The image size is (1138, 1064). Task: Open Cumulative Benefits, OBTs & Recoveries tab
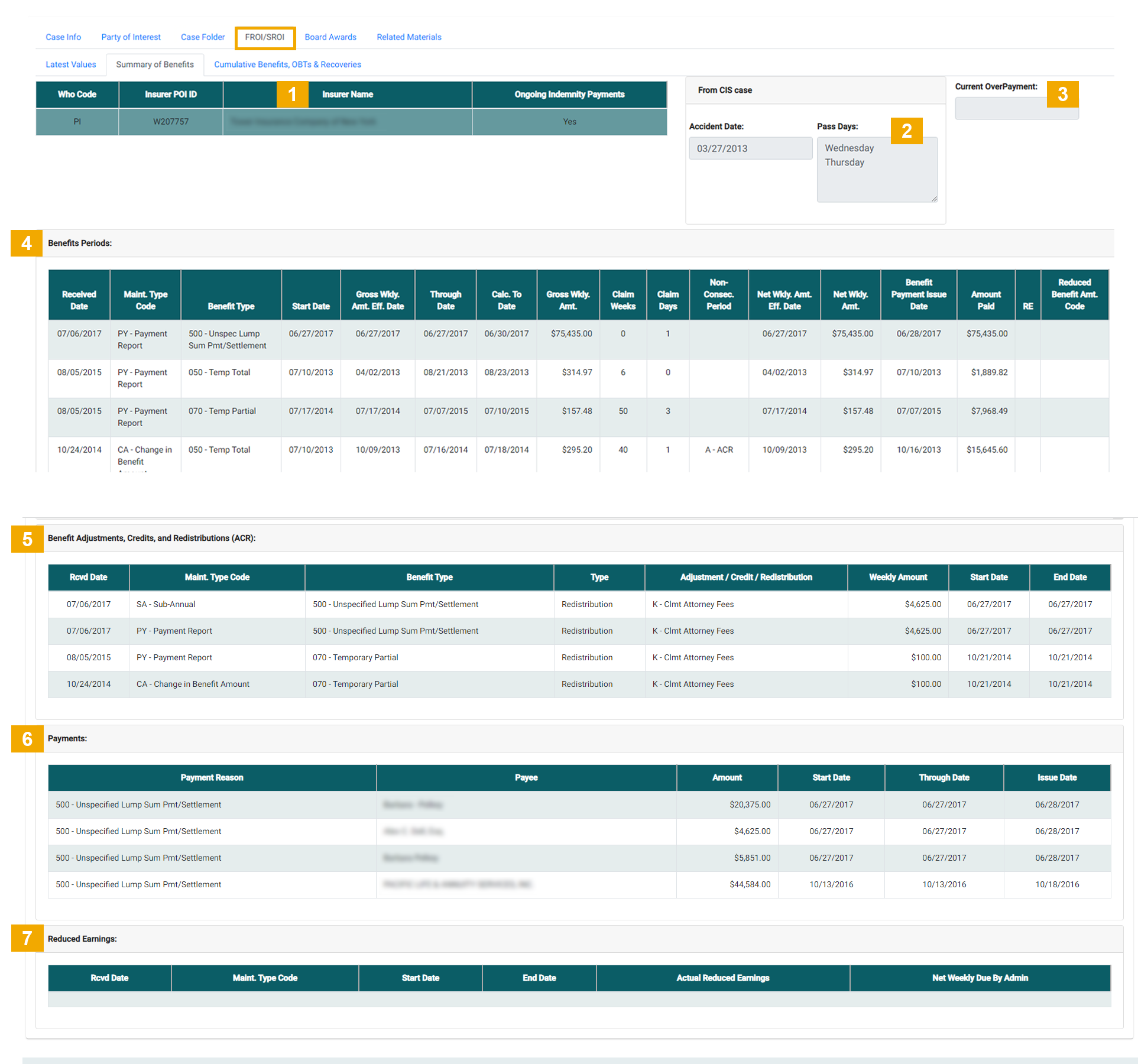(287, 64)
